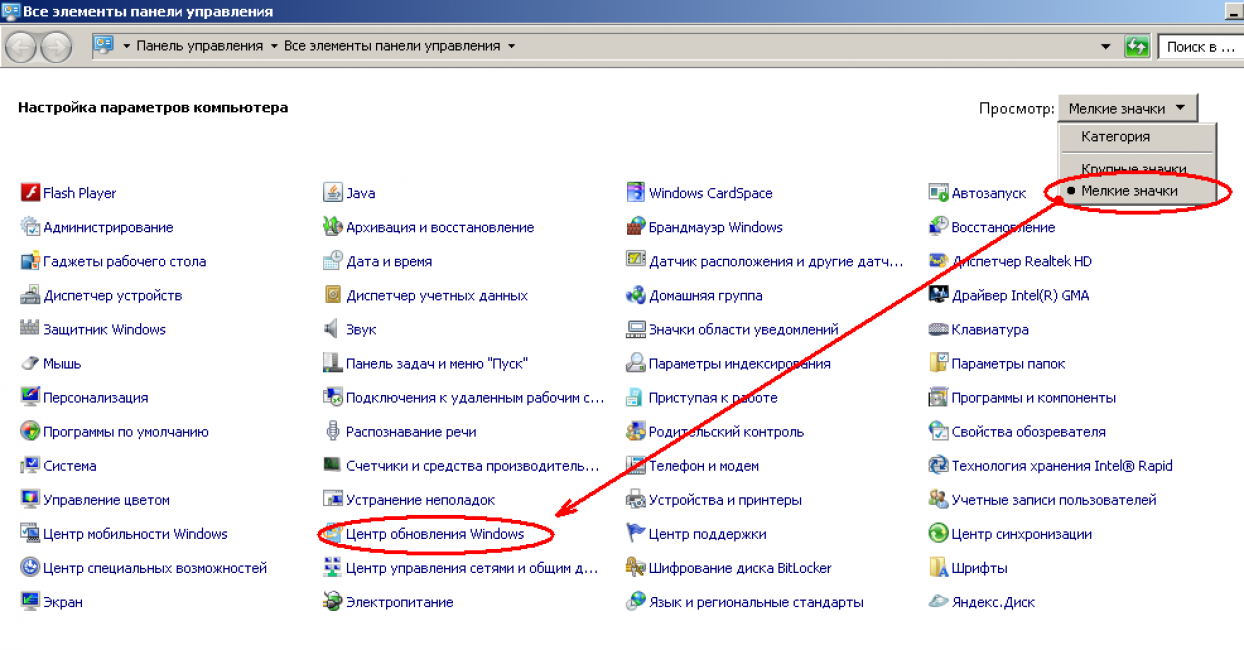Expand arrow after Панель управления breadcrumb

(x=274, y=46)
